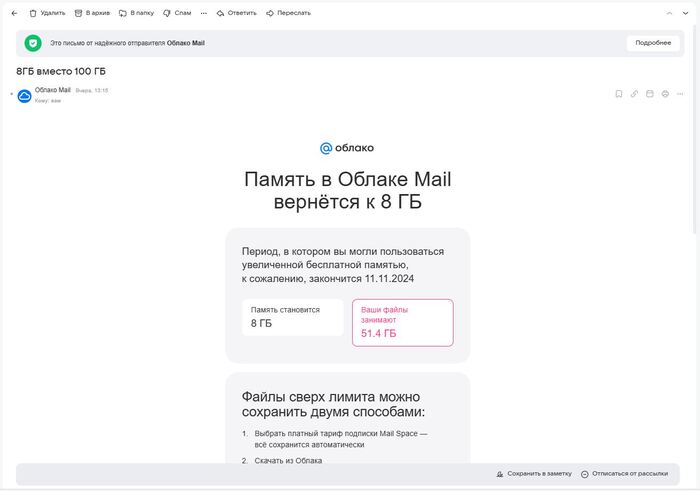Click the @ облако logo

347,148
